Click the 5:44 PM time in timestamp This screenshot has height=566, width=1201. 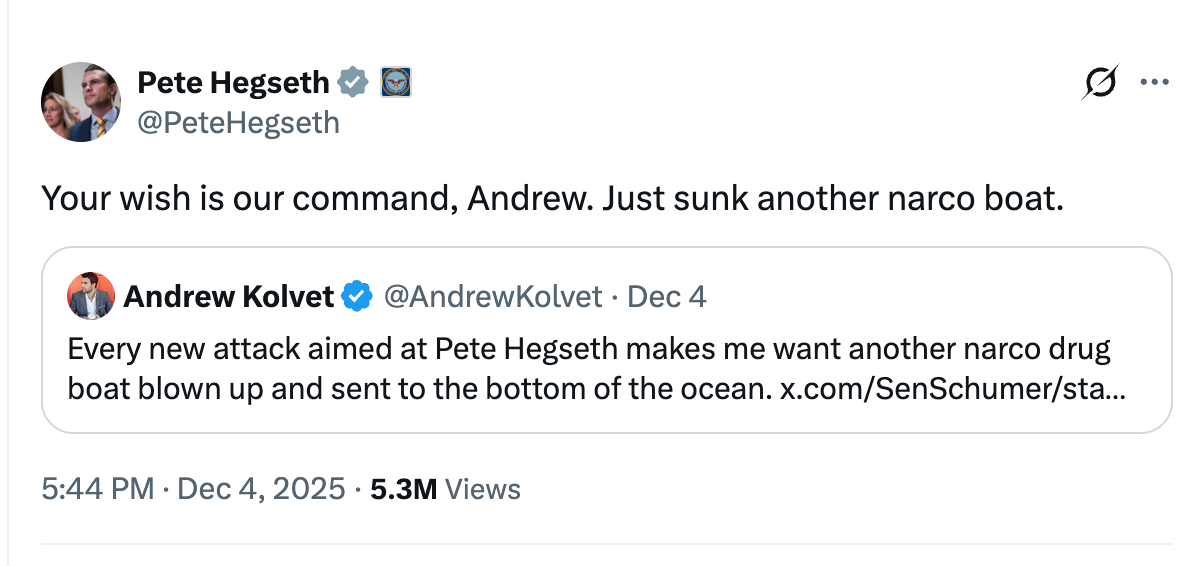(x=98, y=489)
